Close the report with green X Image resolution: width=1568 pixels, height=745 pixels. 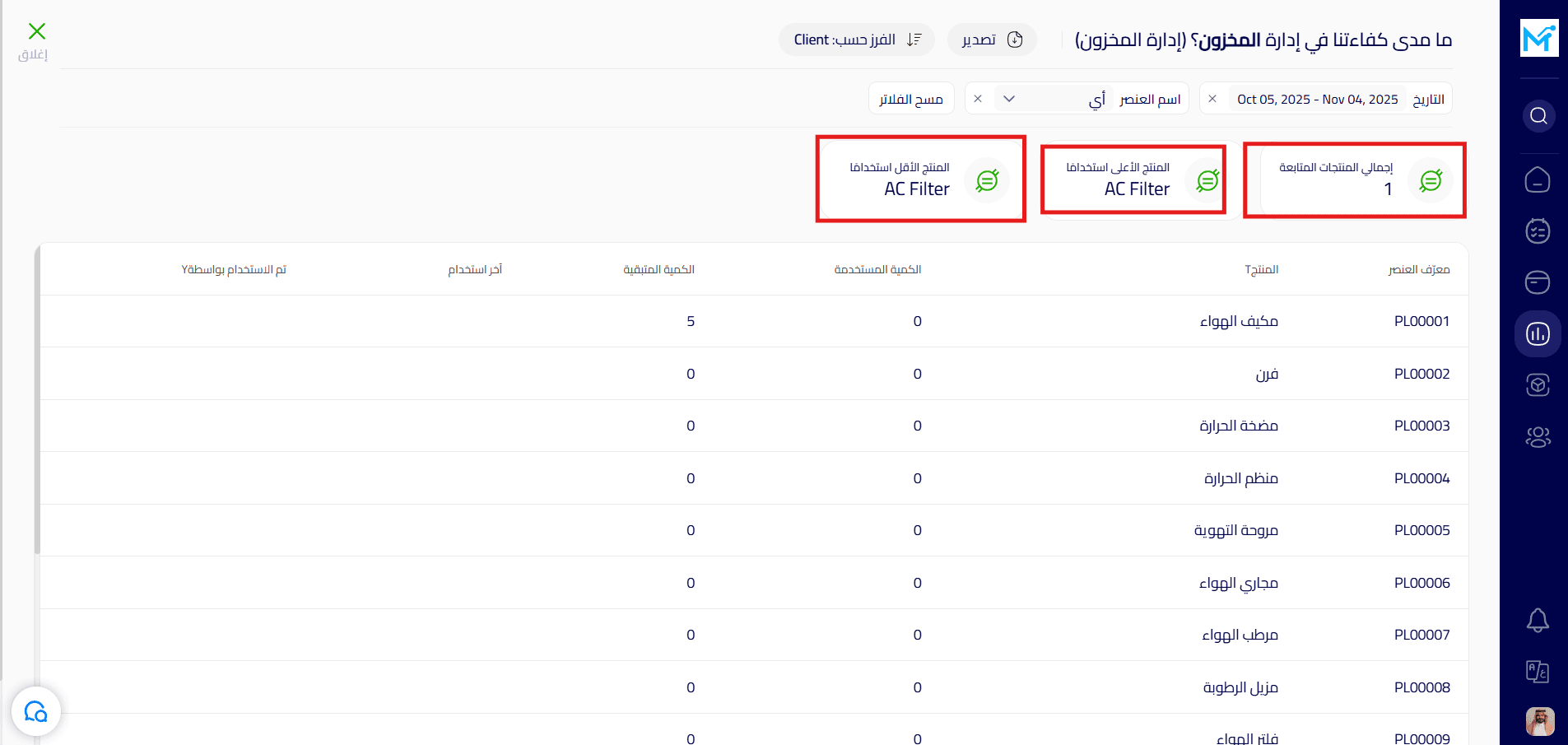36,31
